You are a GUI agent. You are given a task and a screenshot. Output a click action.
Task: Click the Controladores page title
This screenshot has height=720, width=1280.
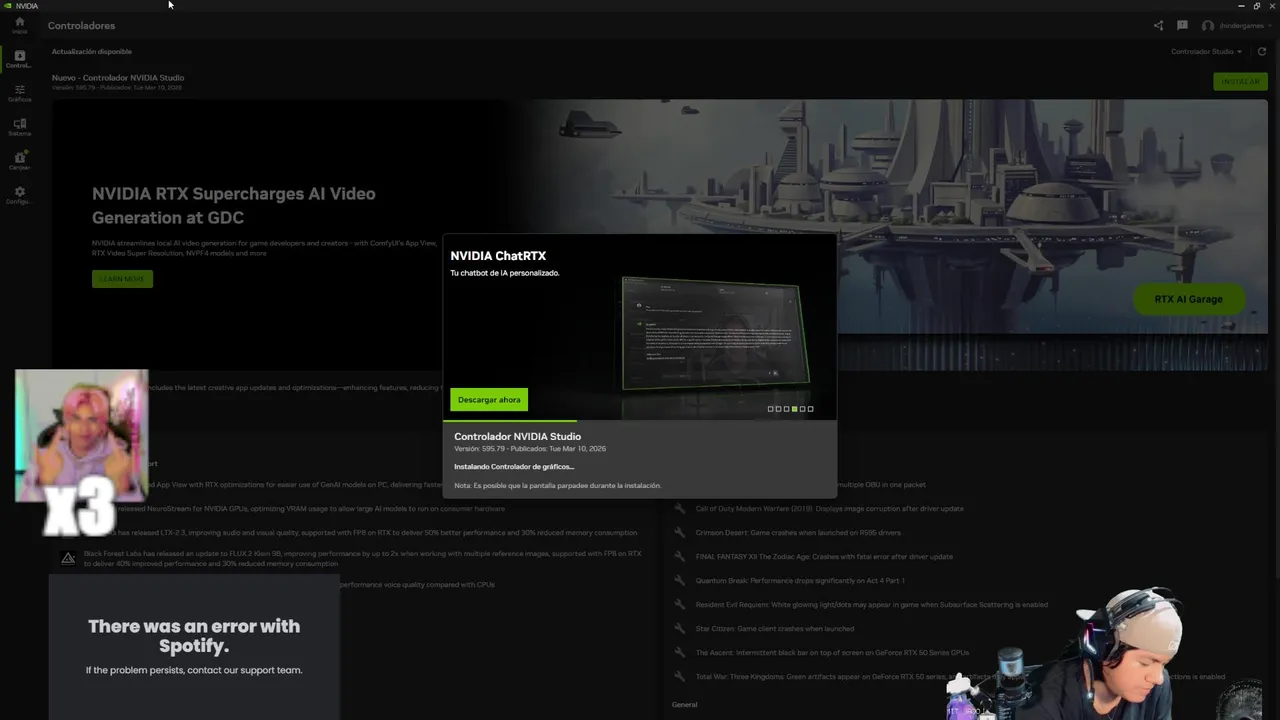(81, 26)
